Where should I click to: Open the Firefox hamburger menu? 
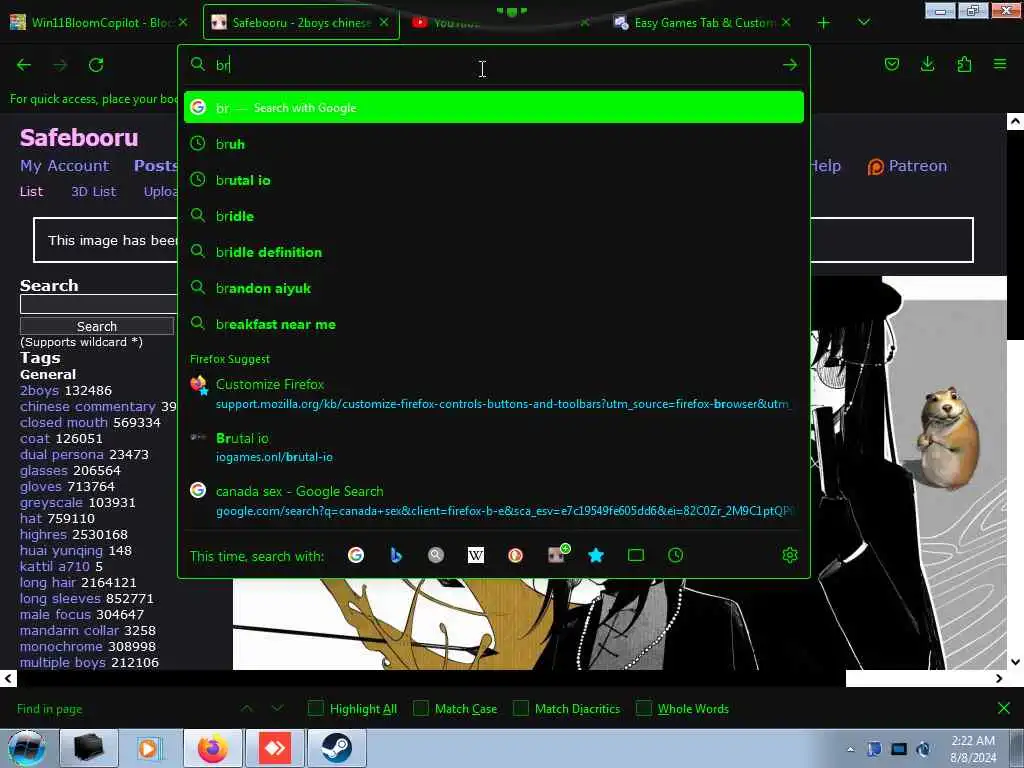tap(1000, 64)
